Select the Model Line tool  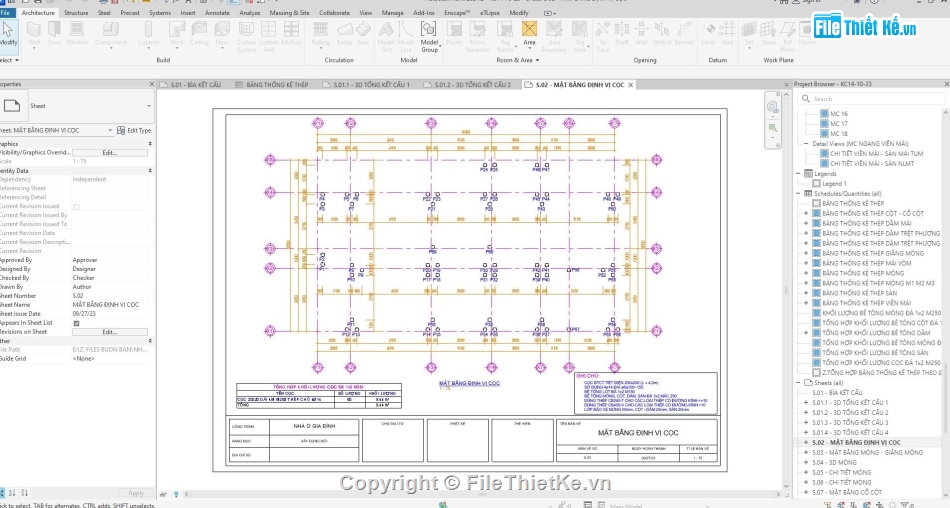(x=406, y=36)
